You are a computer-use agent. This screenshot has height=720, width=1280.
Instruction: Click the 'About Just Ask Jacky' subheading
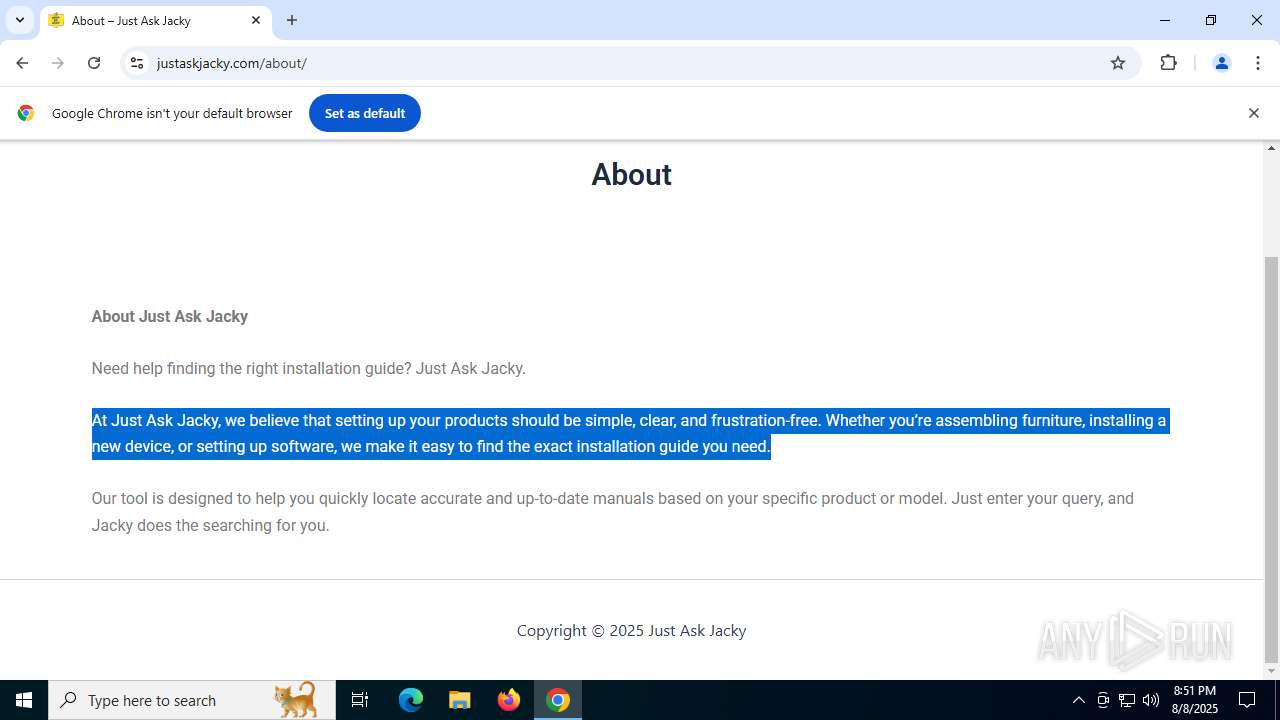[170, 316]
